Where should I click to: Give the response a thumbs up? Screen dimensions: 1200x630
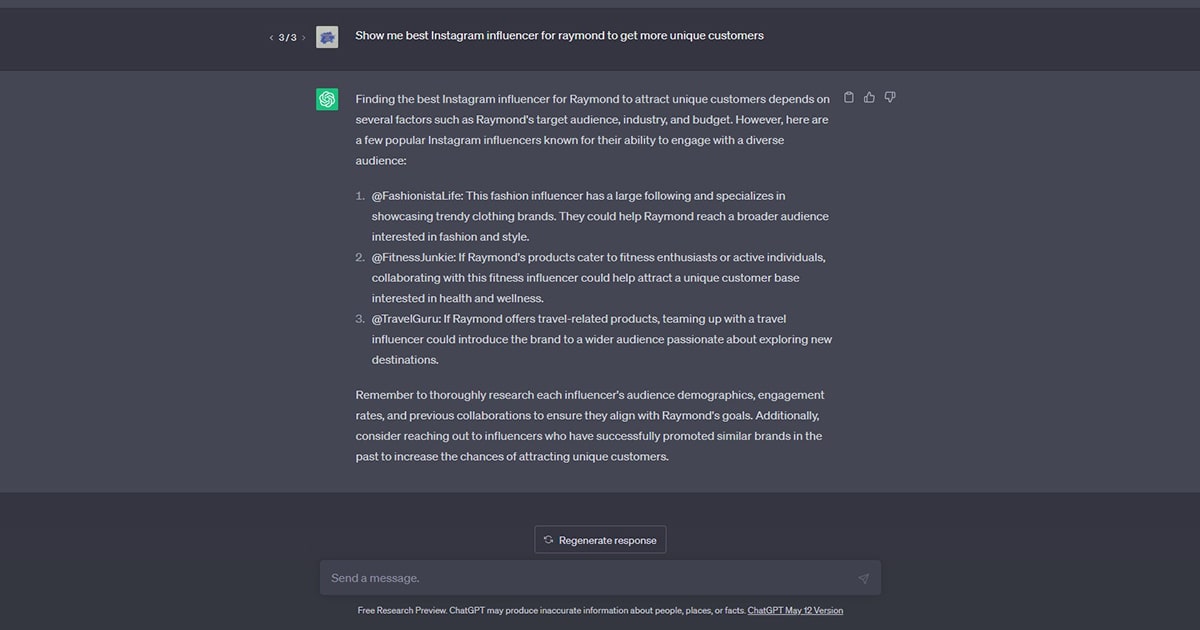pyautogui.click(x=869, y=97)
